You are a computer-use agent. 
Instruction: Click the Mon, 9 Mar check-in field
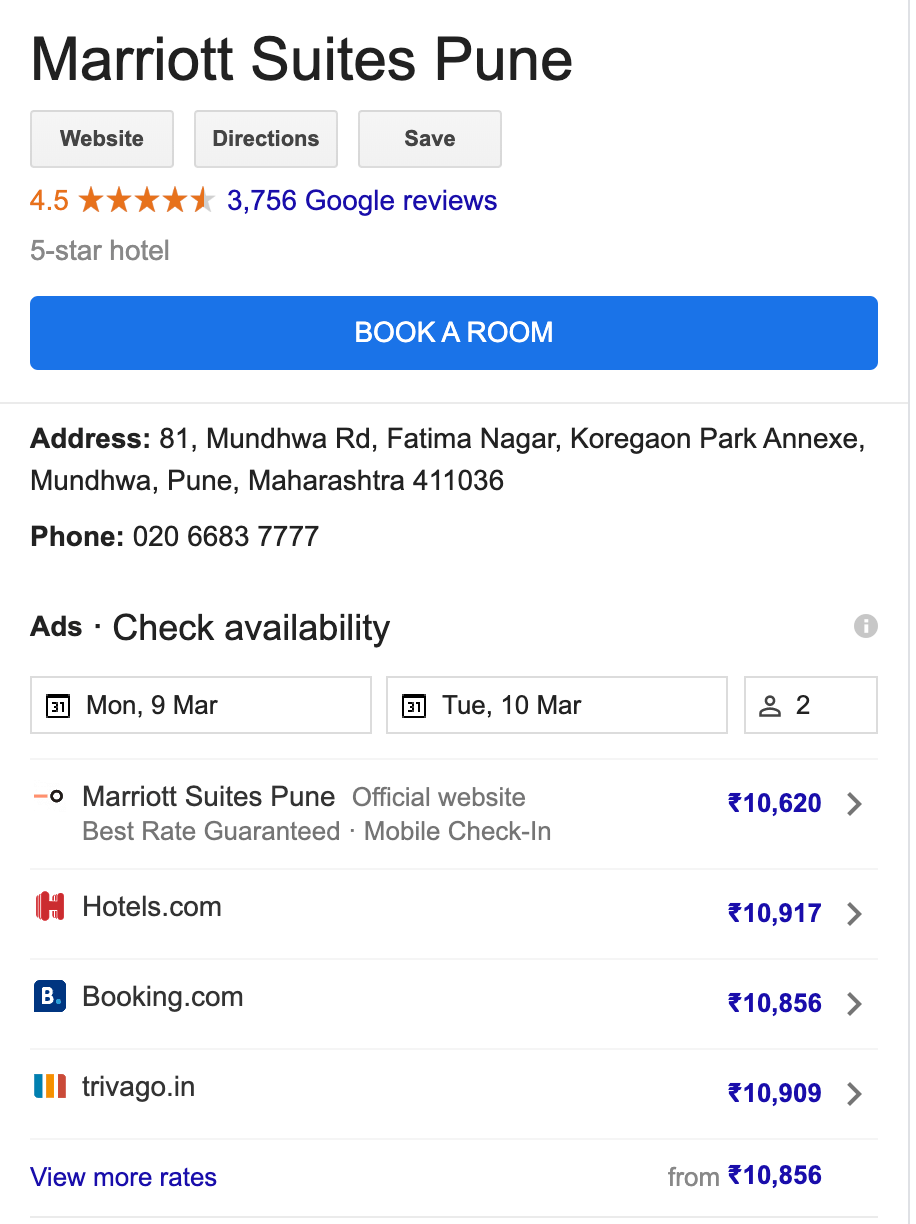[x=201, y=706]
